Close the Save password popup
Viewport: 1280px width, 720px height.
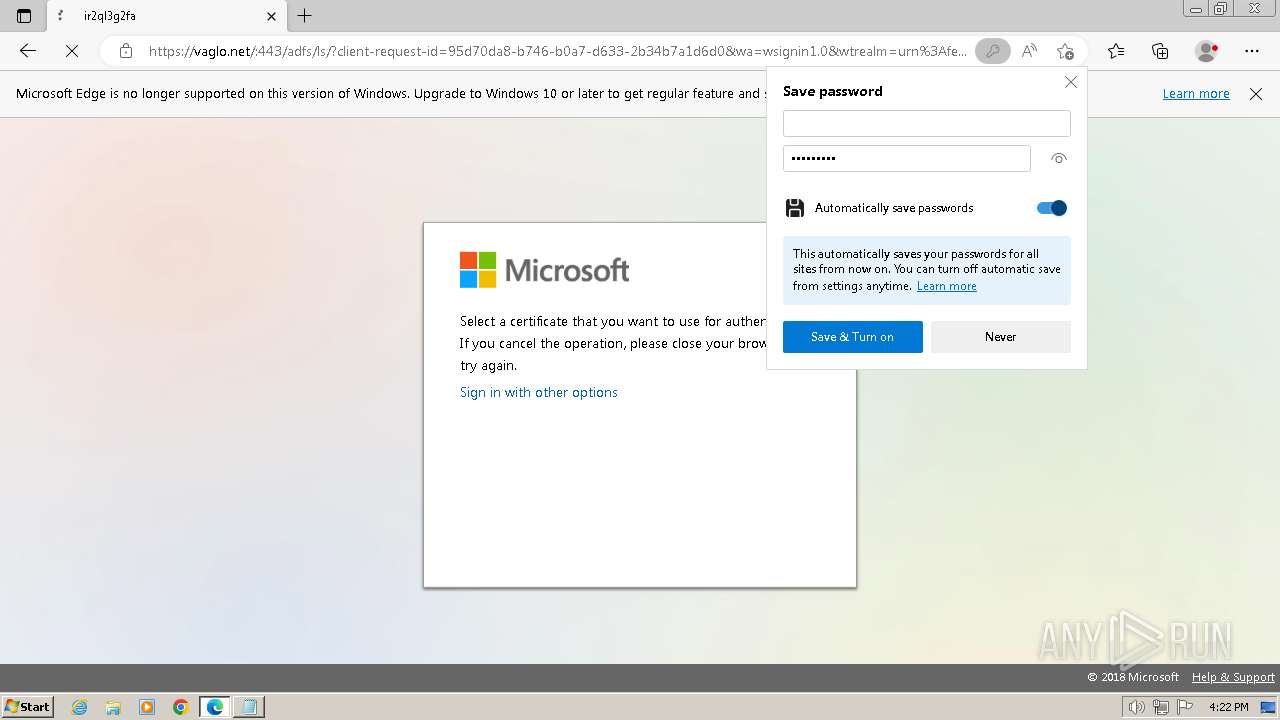(x=1071, y=82)
